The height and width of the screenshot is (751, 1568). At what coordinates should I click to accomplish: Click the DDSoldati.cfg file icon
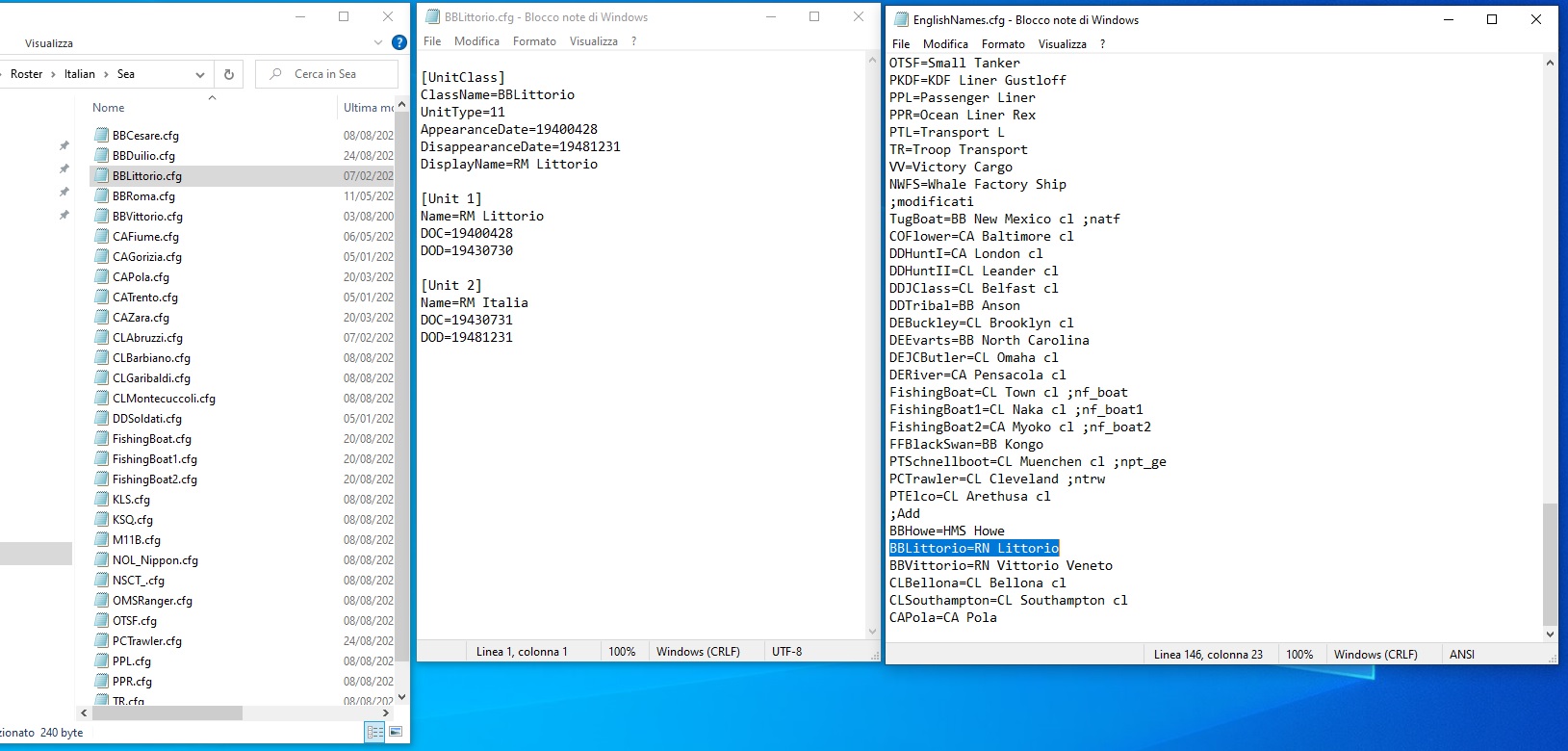coord(101,419)
